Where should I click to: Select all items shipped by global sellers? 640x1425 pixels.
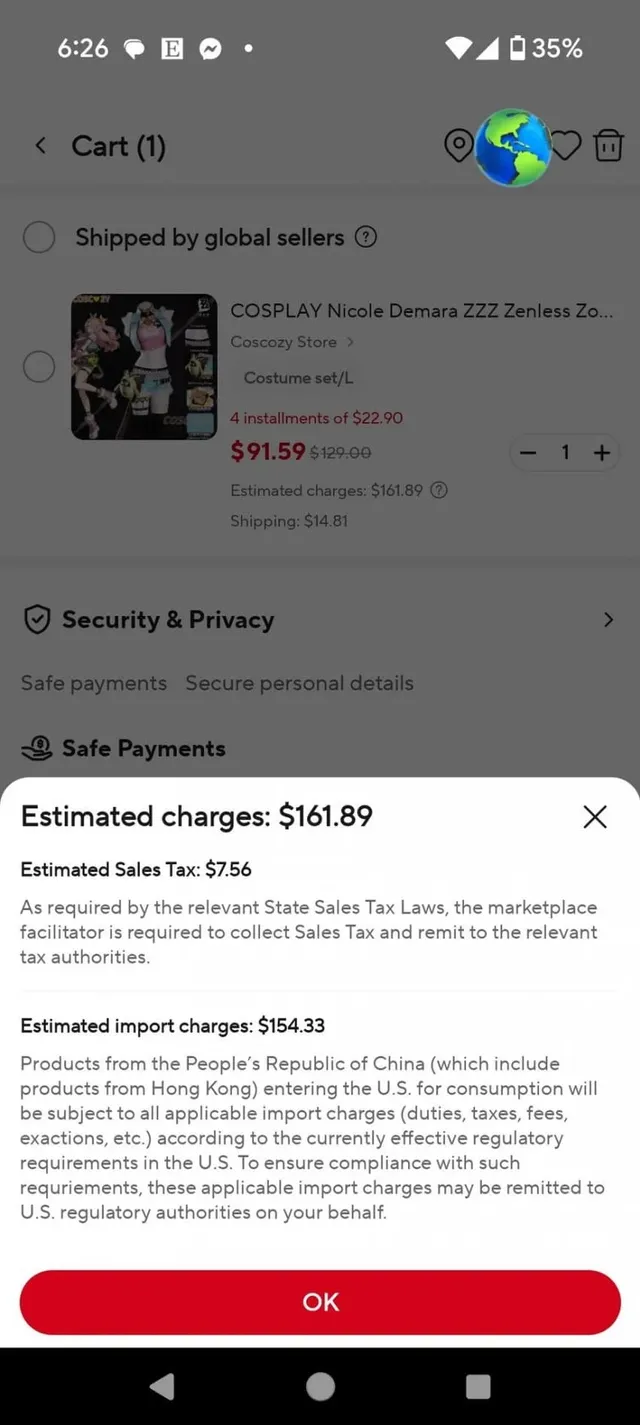click(39, 237)
